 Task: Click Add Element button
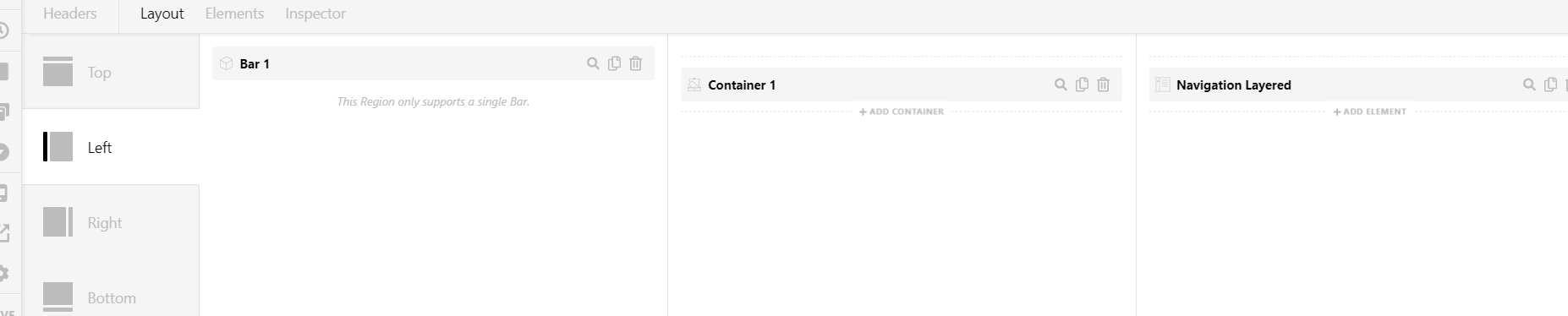1370,112
